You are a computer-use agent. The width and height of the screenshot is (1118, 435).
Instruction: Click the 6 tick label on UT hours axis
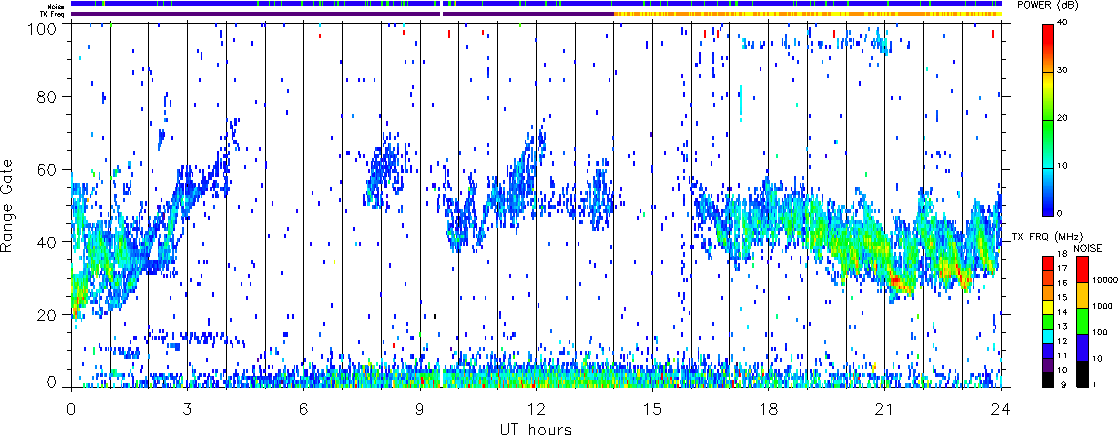pyautogui.click(x=304, y=409)
